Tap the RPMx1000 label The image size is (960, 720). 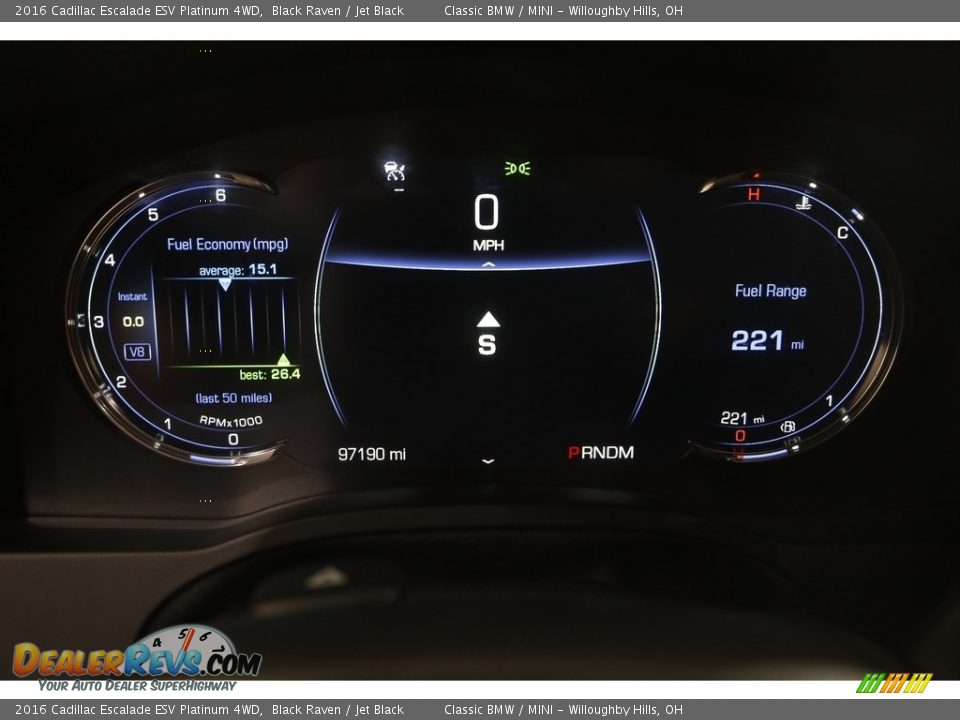coord(231,421)
